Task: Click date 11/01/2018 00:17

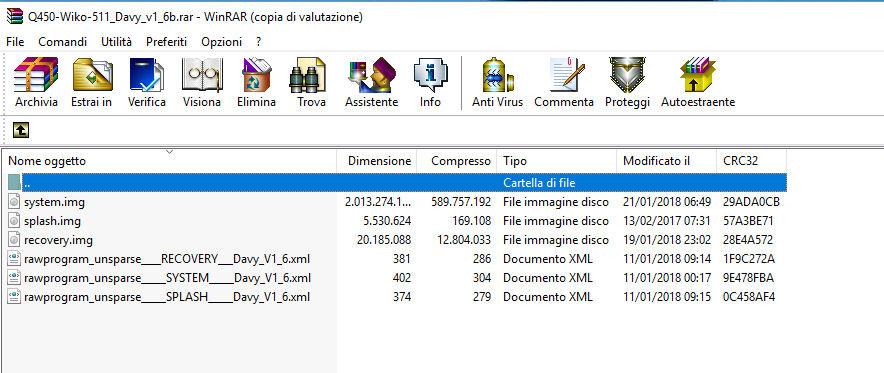Action: pyautogui.click(x=667, y=278)
